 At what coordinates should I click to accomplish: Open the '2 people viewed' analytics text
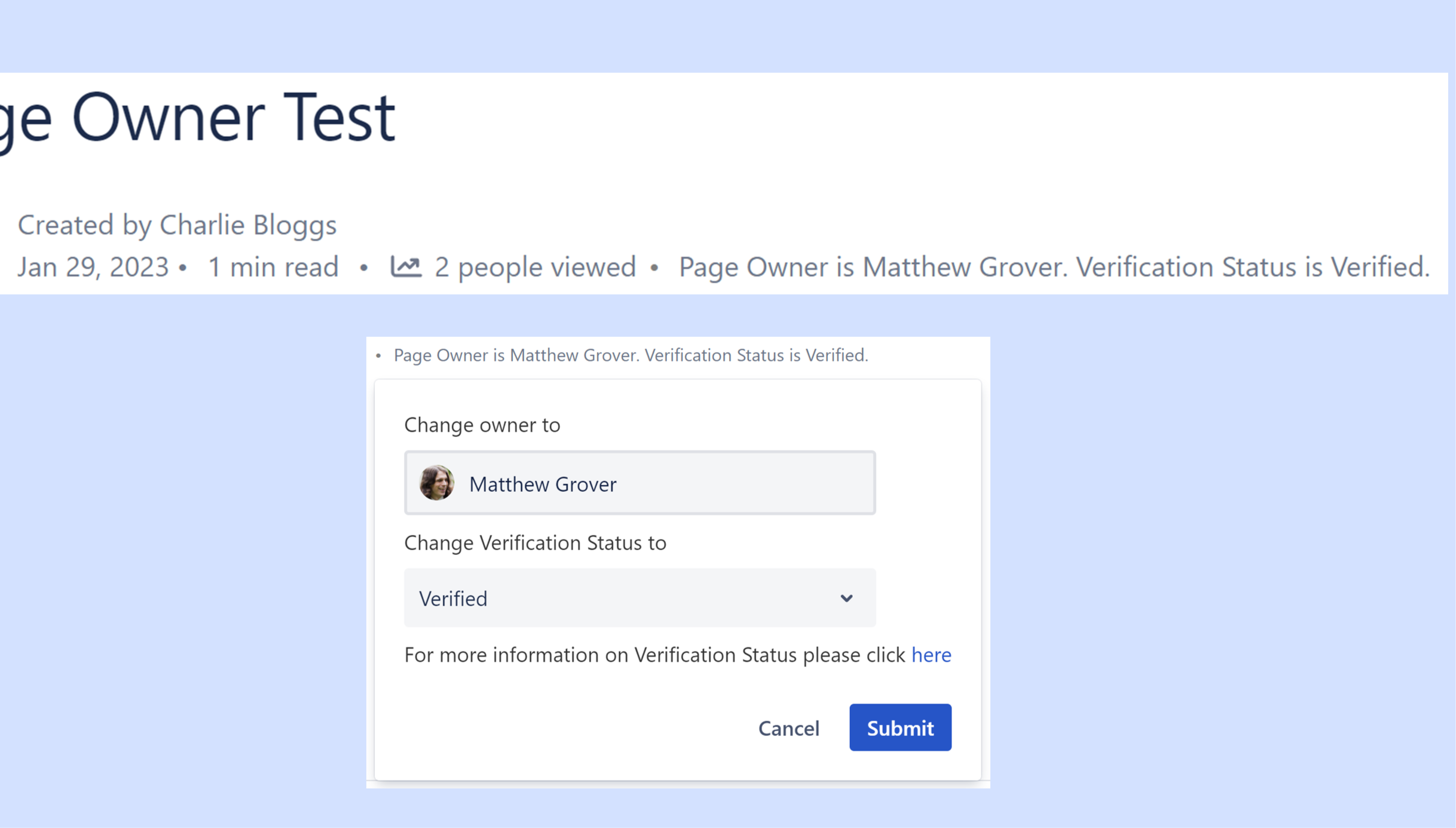[x=535, y=267]
